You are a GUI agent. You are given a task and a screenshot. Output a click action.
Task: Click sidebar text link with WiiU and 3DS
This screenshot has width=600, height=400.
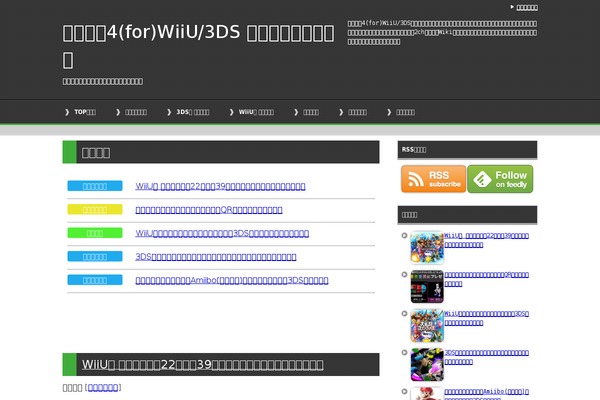[x=486, y=318]
